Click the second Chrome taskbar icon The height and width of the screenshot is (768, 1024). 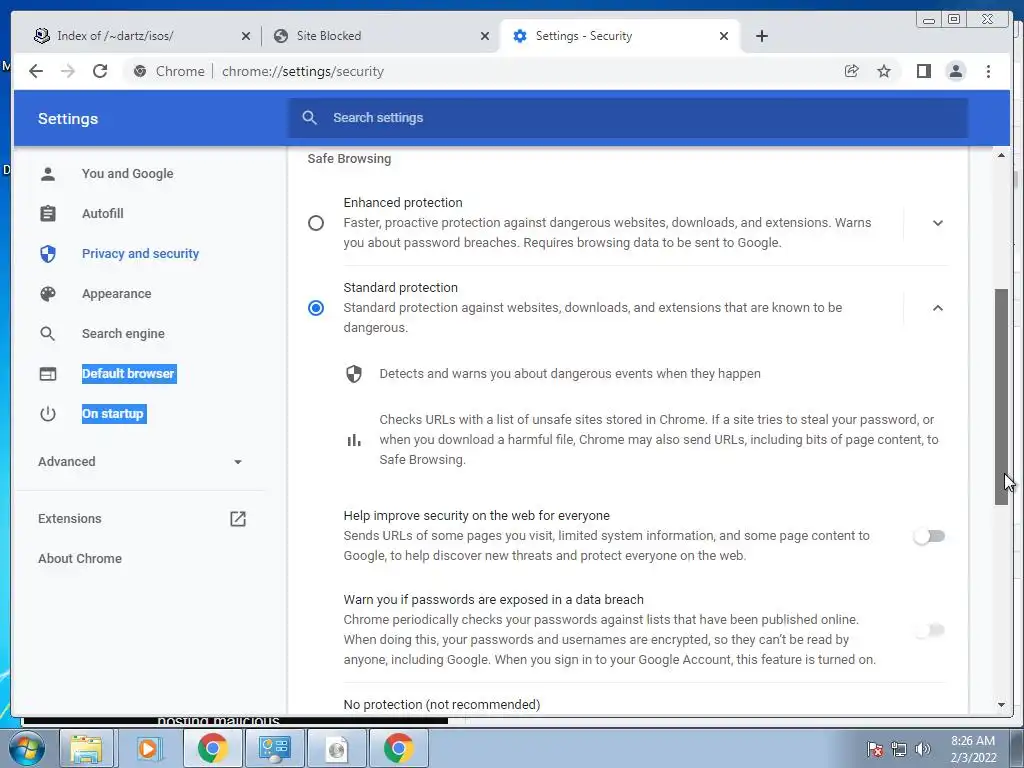coord(398,748)
